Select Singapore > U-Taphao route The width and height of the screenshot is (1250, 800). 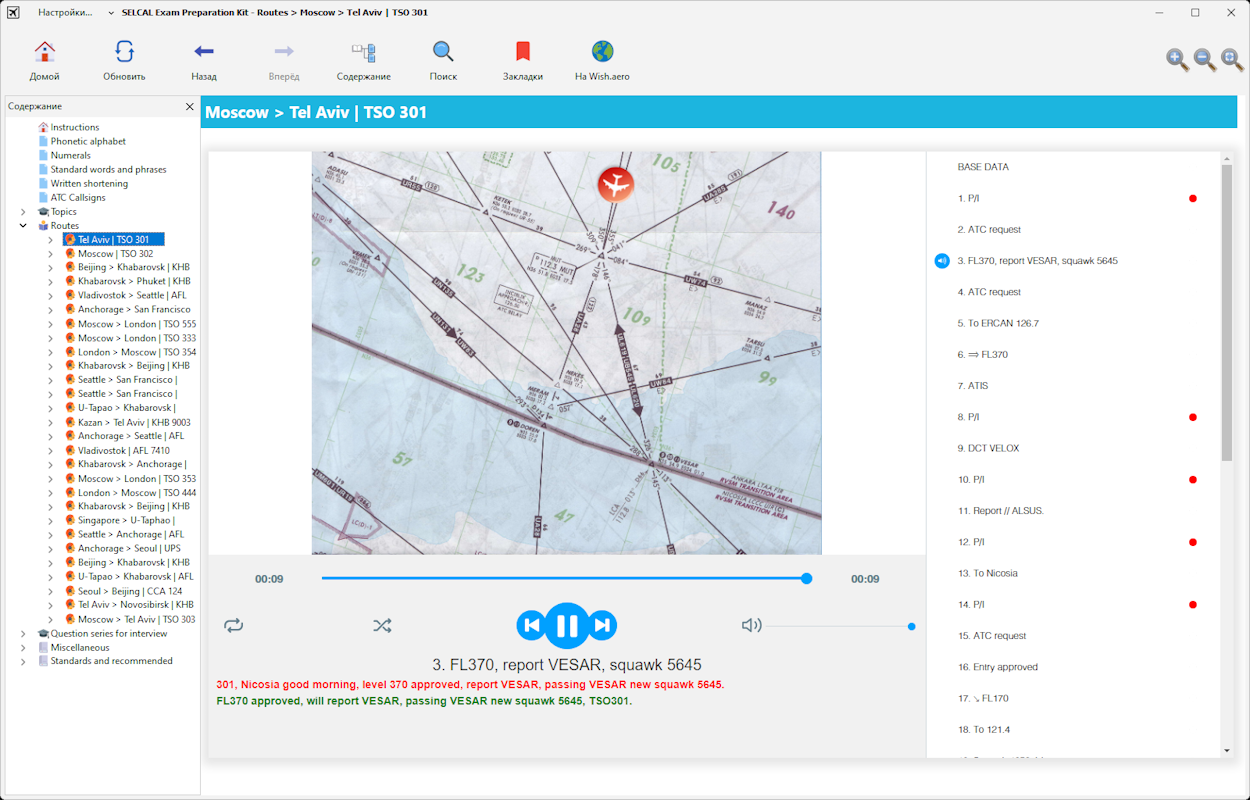[x=126, y=520]
